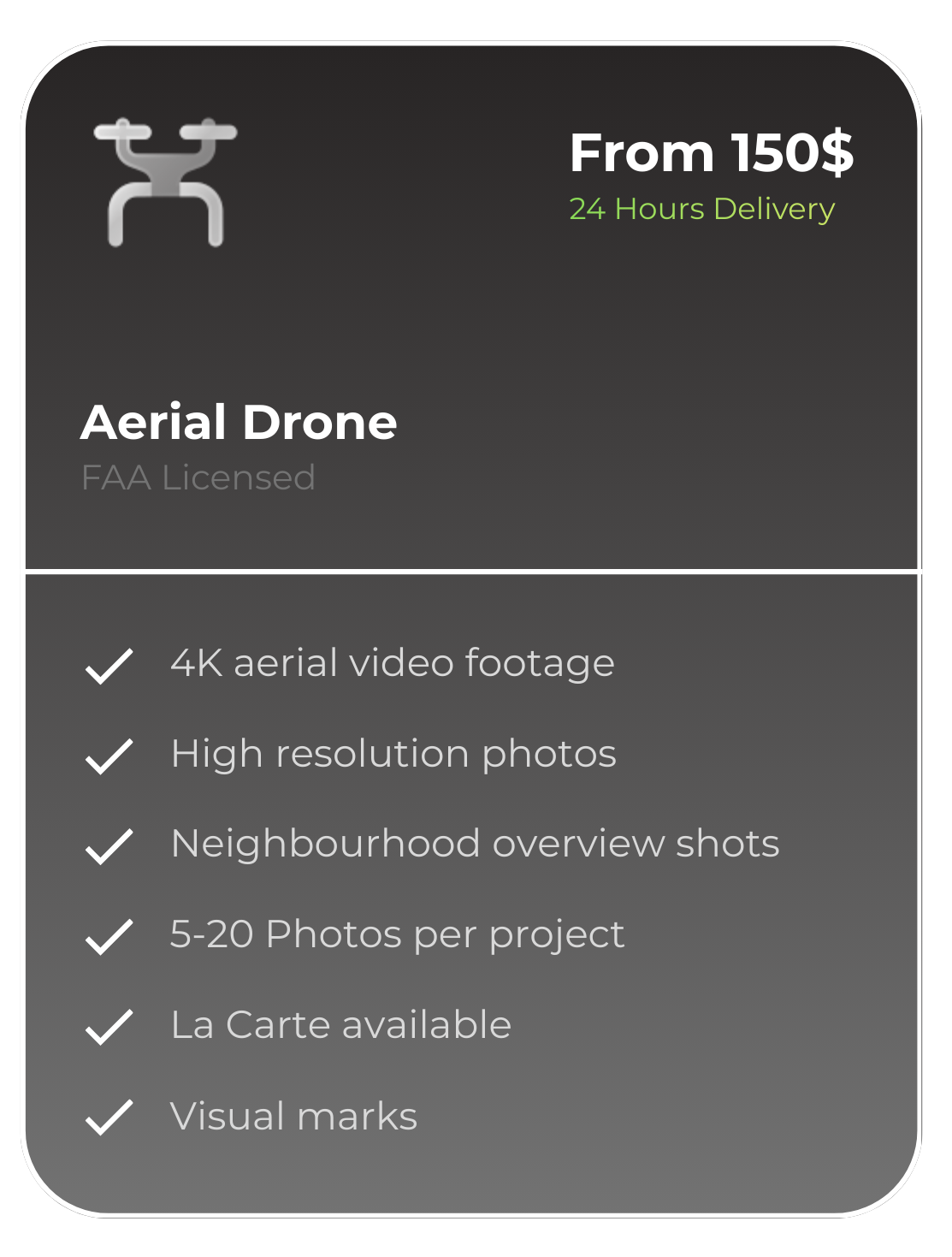Select checkmark for Neighbourhood overview shots

(109, 846)
